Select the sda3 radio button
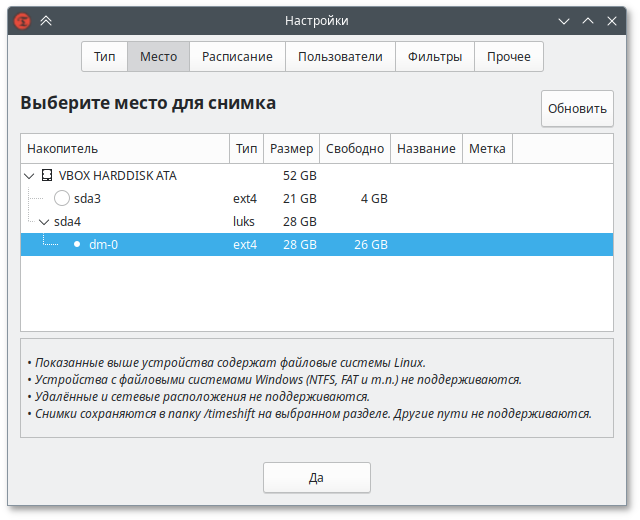 click(x=62, y=198)
